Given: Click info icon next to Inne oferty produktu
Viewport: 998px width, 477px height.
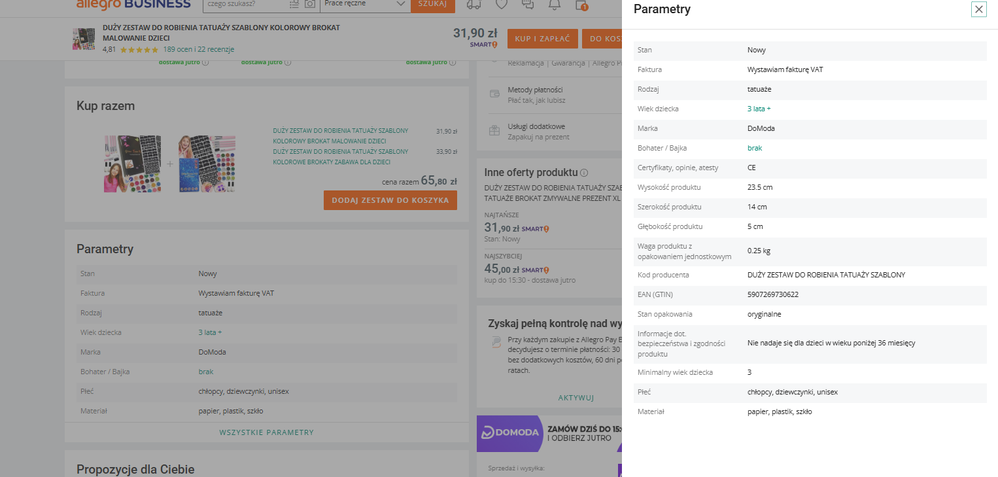Looking at the screenshot, I should point(584,173).
